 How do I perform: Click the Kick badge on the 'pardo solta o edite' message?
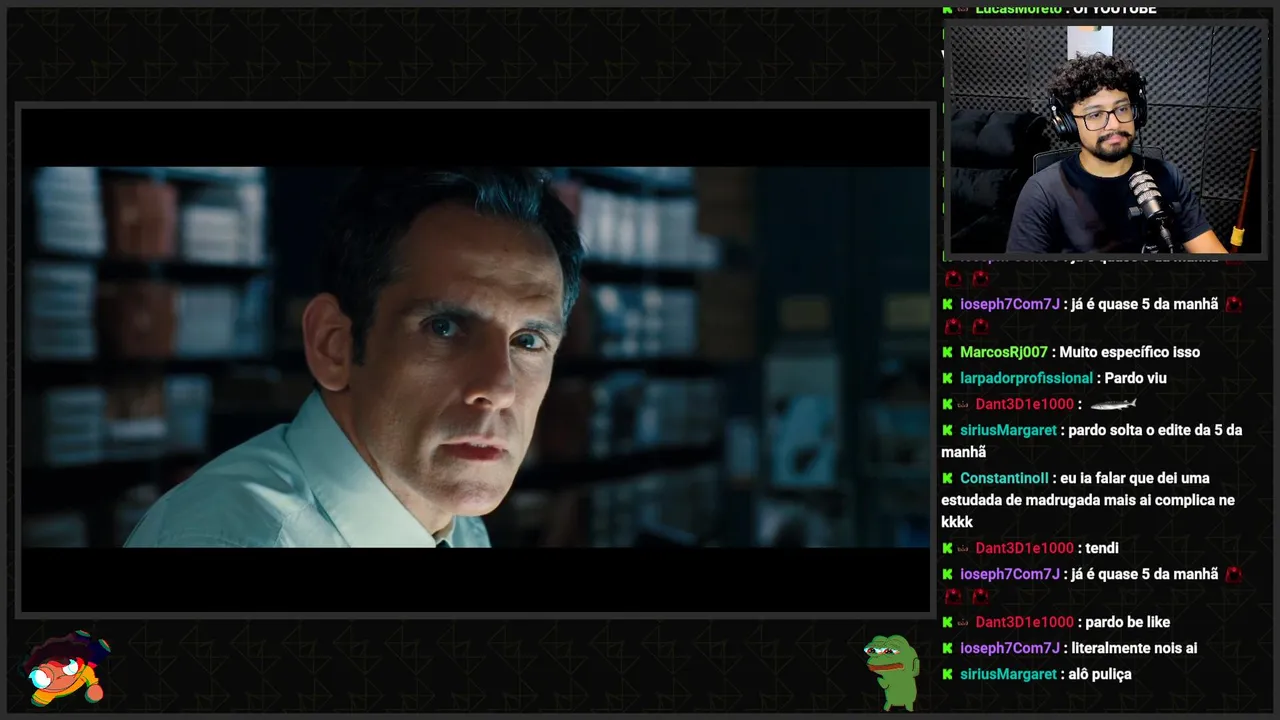[x=947, y=430]
